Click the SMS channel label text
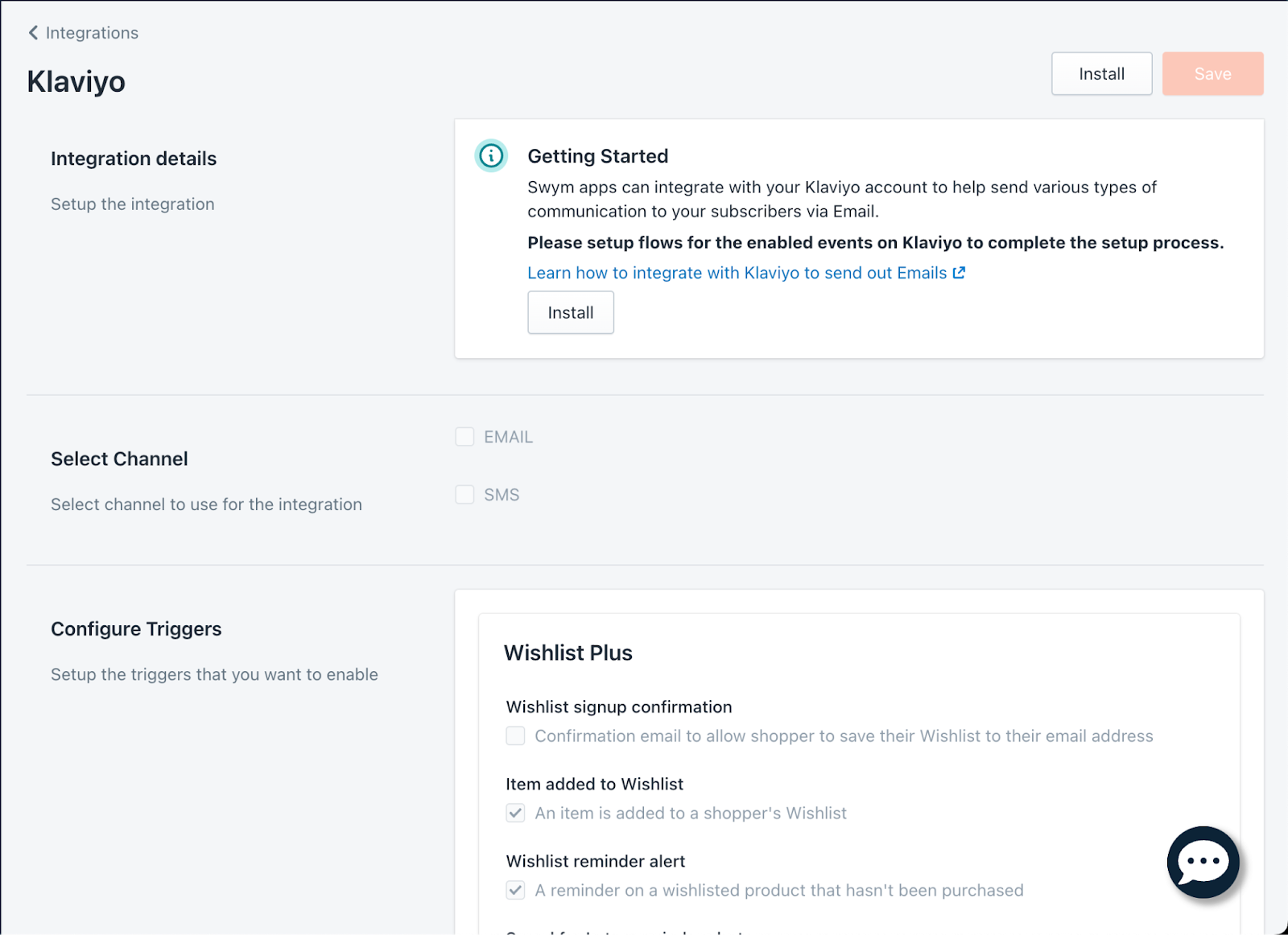 tap(502, 495)
